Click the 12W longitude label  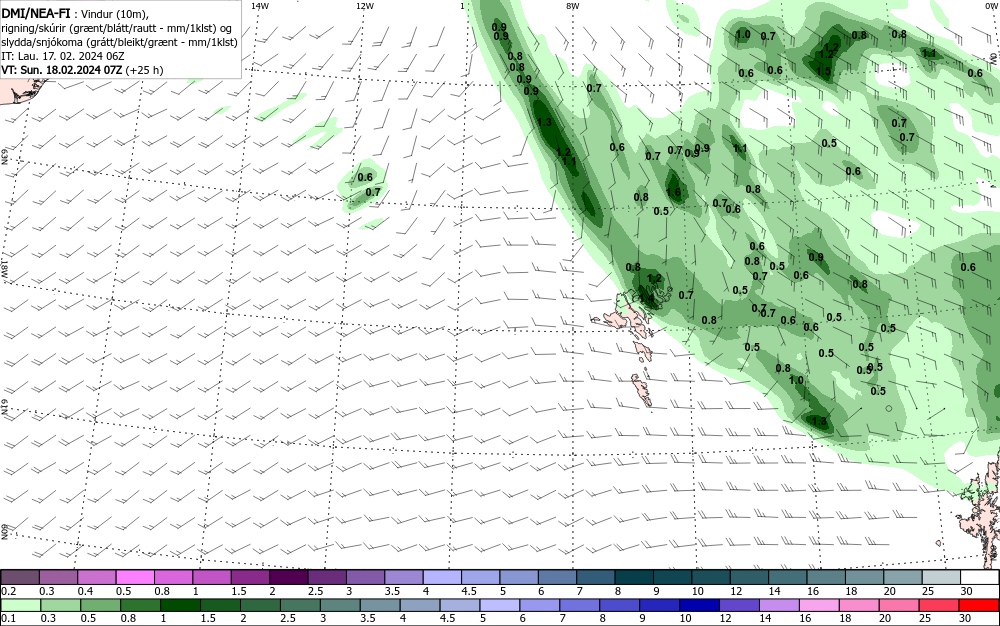(x=364, y=6)
